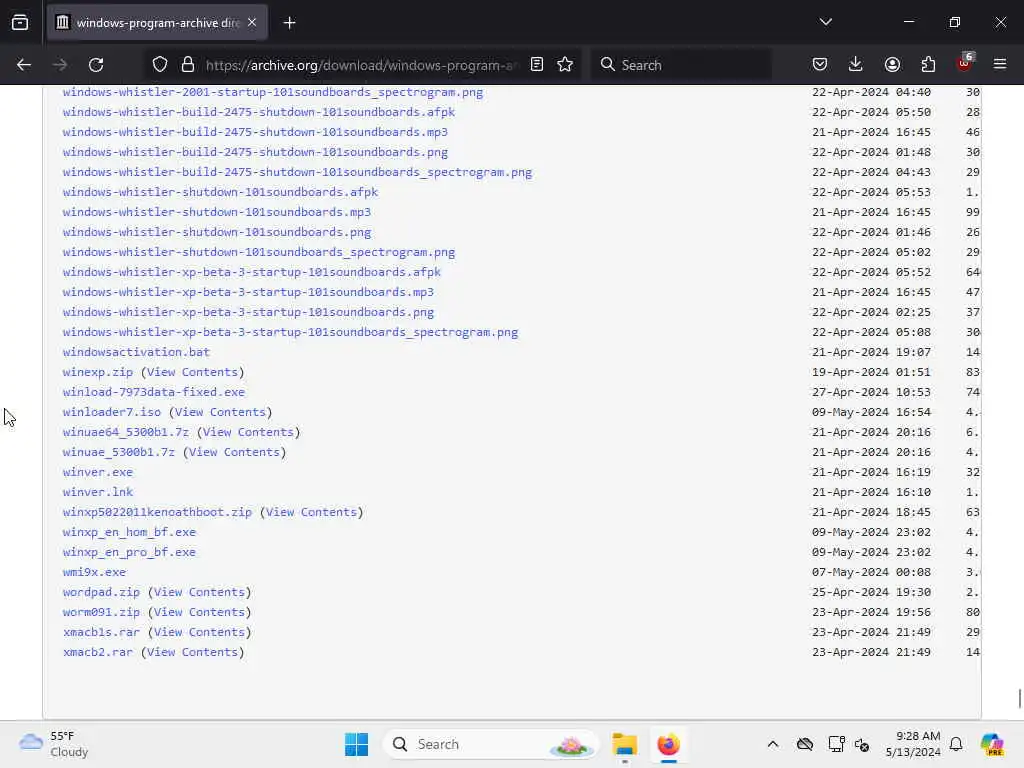Open the Save to Pocket icon
This screenshot has height=768, width=1024.
click(x=820, y=65)
